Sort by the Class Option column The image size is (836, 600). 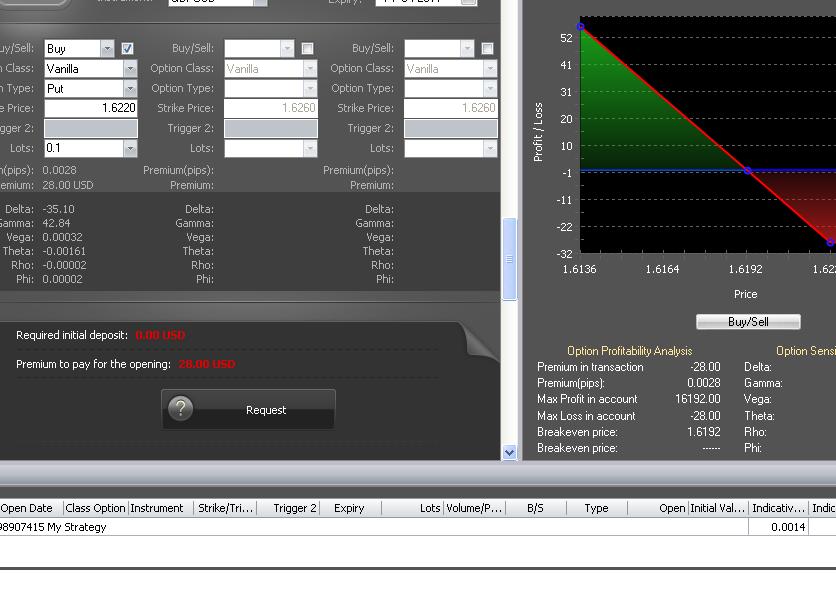pos(95,508)
